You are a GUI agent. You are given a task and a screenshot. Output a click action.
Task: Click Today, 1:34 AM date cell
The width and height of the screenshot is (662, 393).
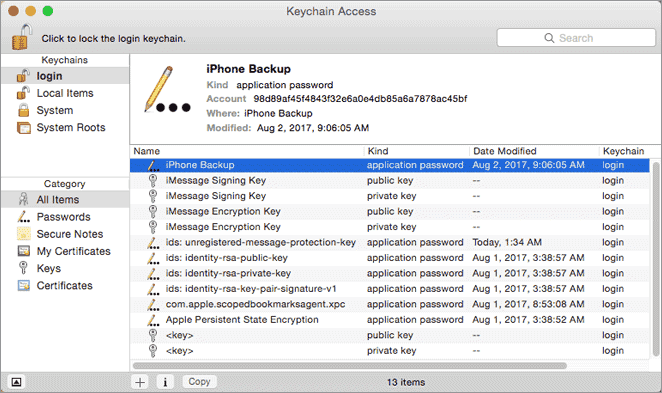507,242
